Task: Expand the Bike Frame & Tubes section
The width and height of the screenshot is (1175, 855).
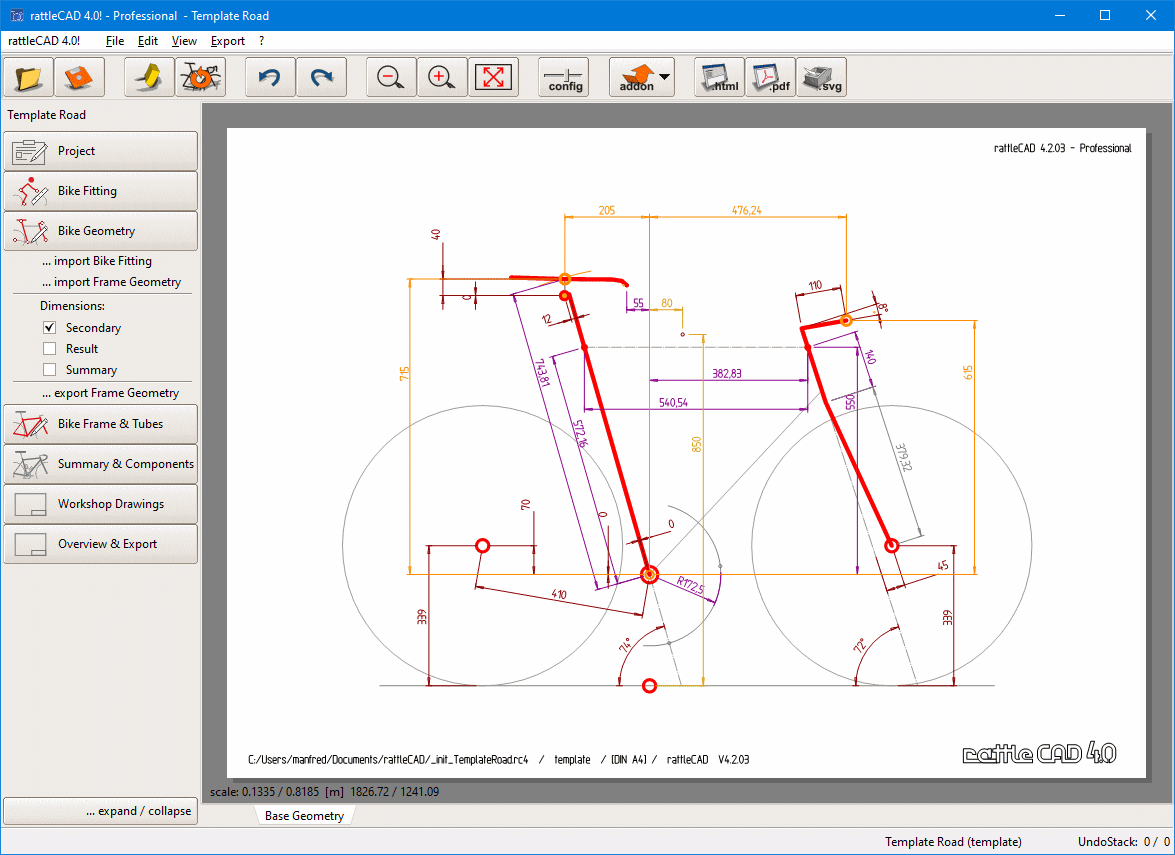Action: tap(100, 424)
